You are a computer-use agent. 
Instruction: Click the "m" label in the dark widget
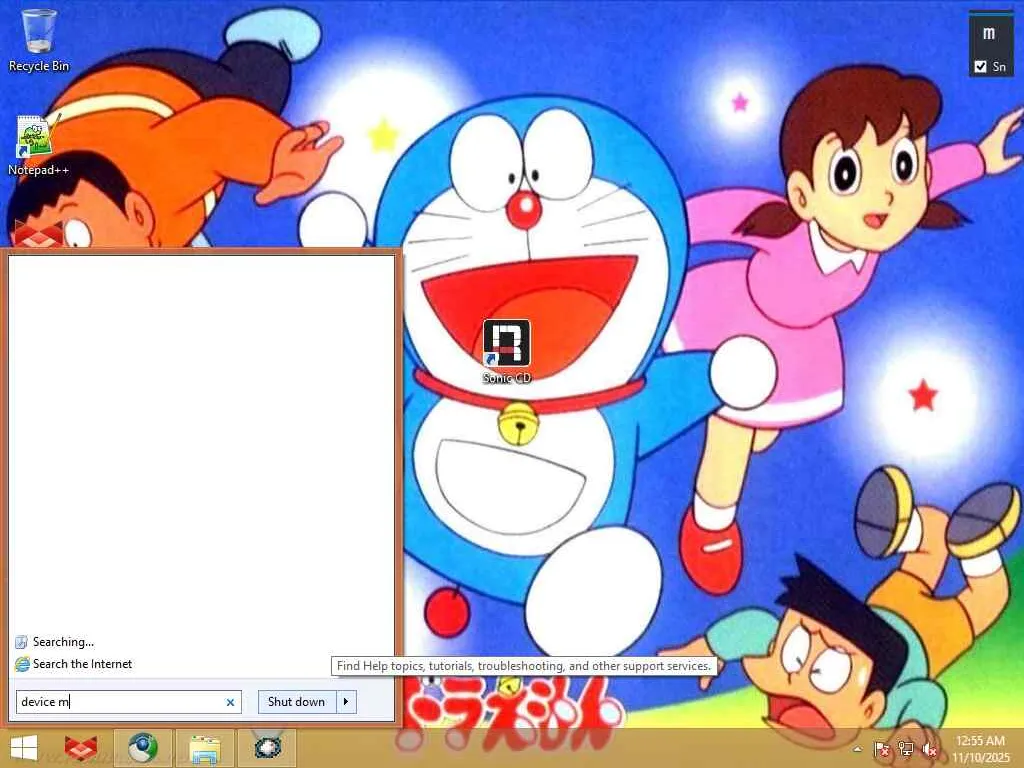click(x=989, y=33)
